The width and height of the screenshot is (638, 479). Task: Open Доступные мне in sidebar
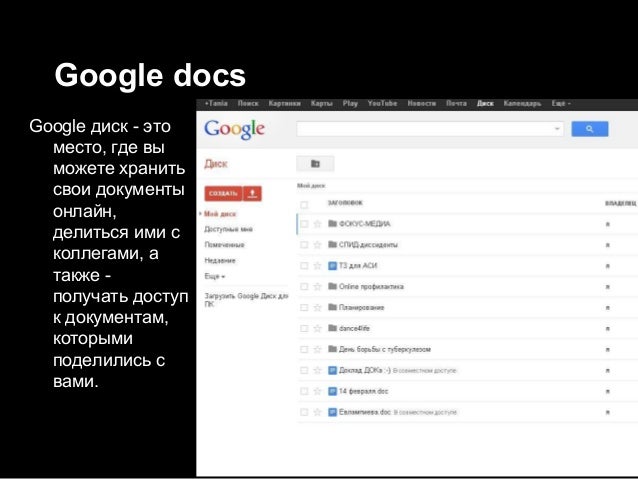(x=228, y=229)
